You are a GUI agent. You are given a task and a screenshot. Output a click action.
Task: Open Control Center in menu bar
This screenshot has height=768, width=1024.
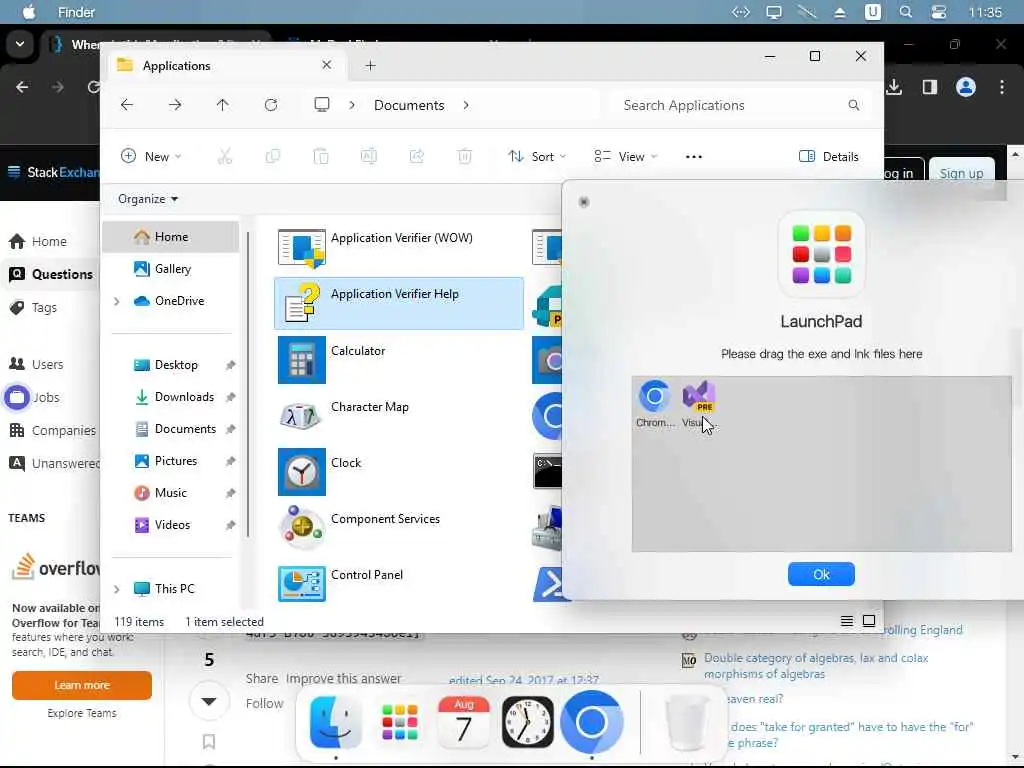pos(938,12)
